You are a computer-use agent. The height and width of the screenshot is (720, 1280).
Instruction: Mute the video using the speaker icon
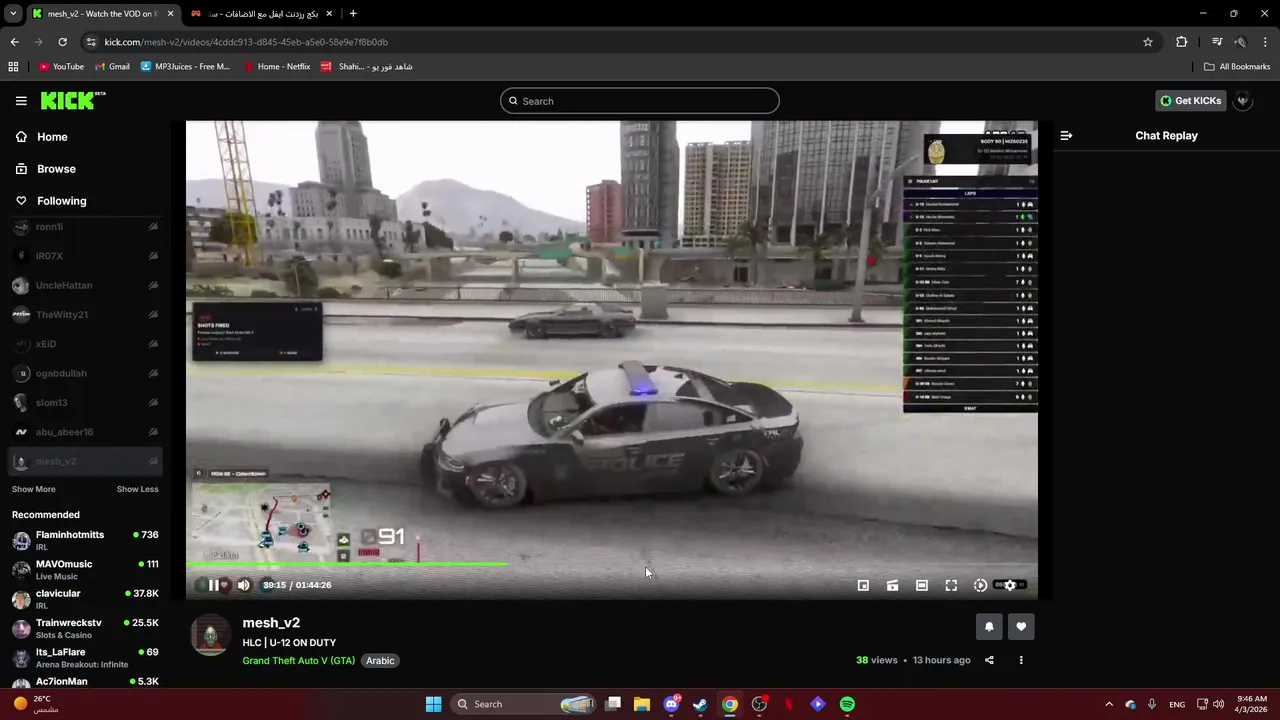[x=244, y=585]
